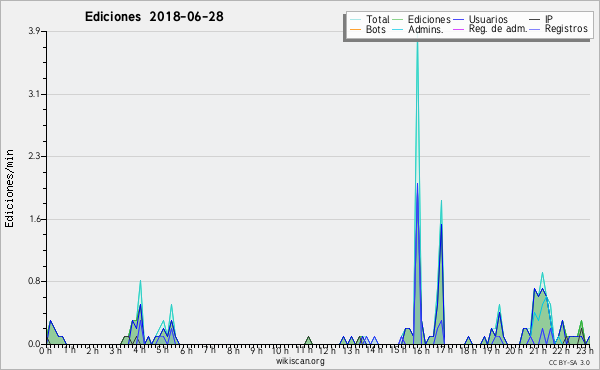Click the Usuarios legend label
Screen dimensions: 600x370
(488, 19)
